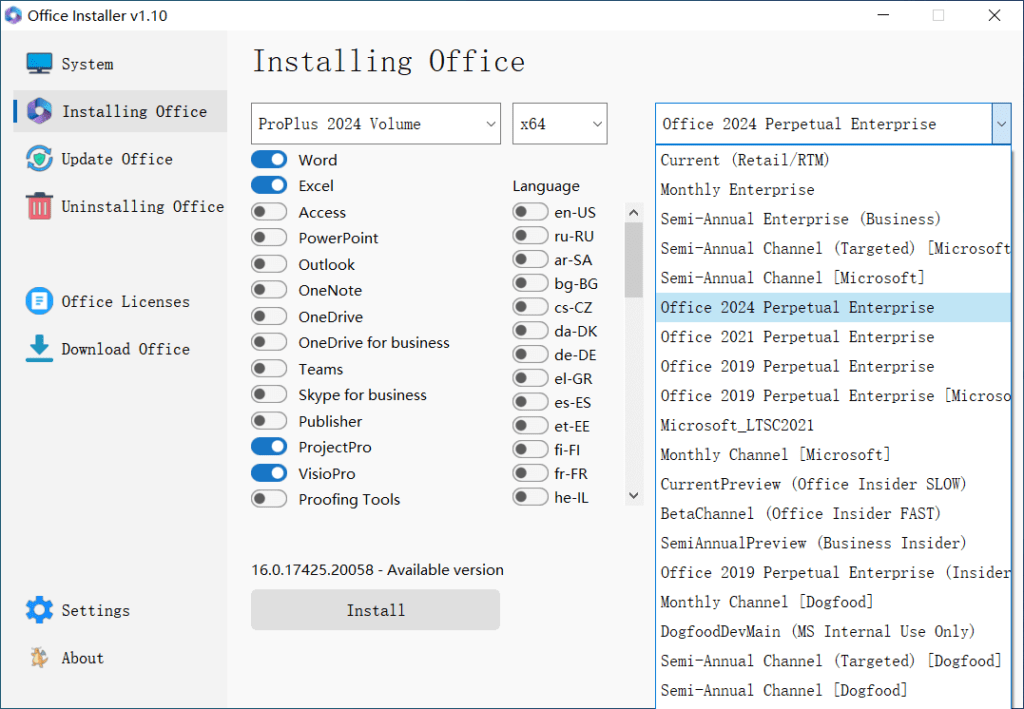Open the Settings page
The width and height of the screenshot is (1024, 709).
click(95, 610)
